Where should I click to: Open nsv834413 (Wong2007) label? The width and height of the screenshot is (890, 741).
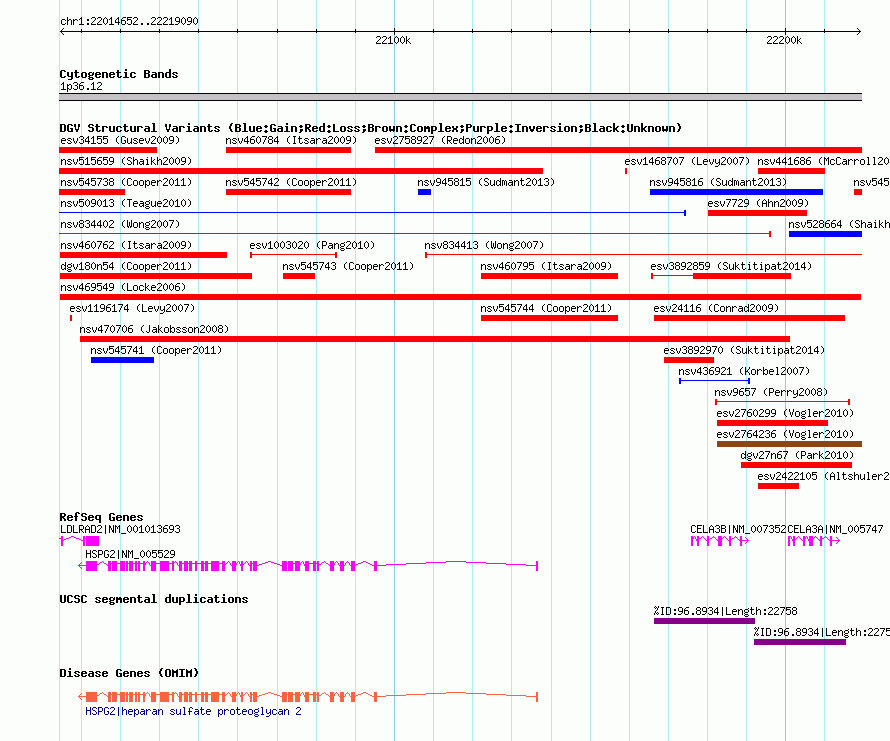(484, 245)
